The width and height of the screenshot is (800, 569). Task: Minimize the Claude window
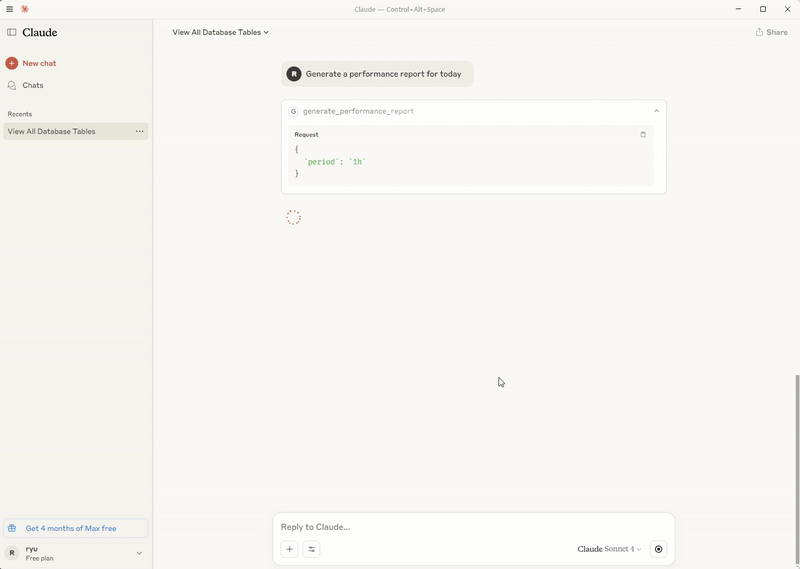[738, 9]
